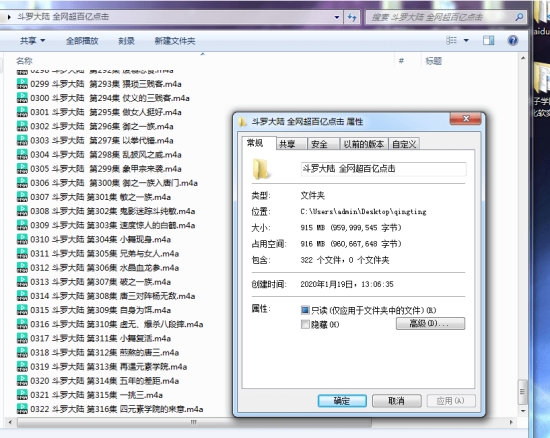Select file icon for 0322 第316集
The height and width of the screenshot is (438, 550).
[x=22, y=409]
